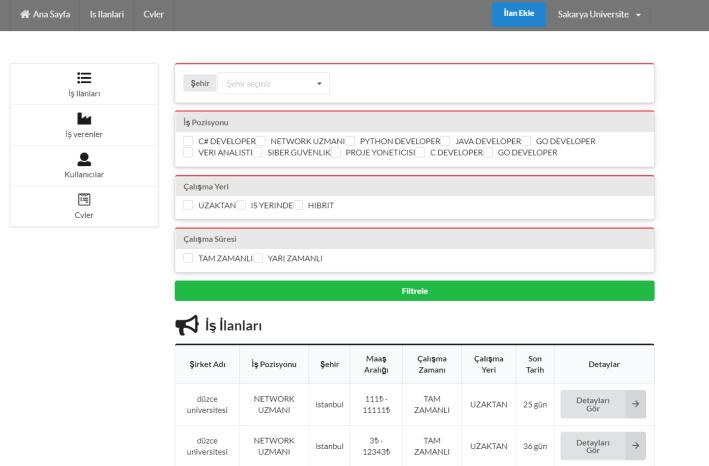Check the NETWORK UZMANI filter checkbox
This screenshot has height=466, width=709.
click(x=260, y=141)
